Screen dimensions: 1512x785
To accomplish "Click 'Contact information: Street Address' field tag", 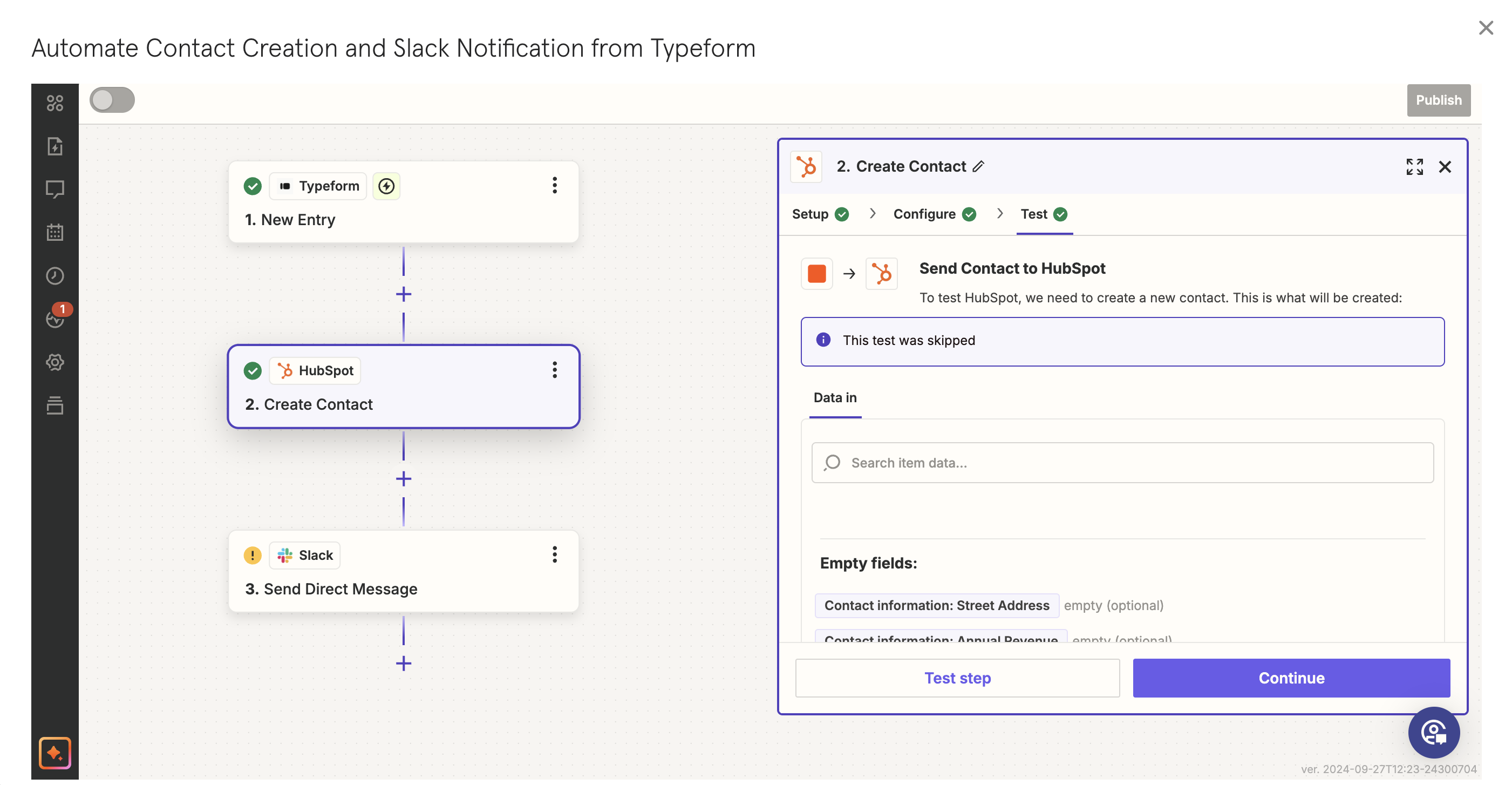I will [x=936, y=605].
